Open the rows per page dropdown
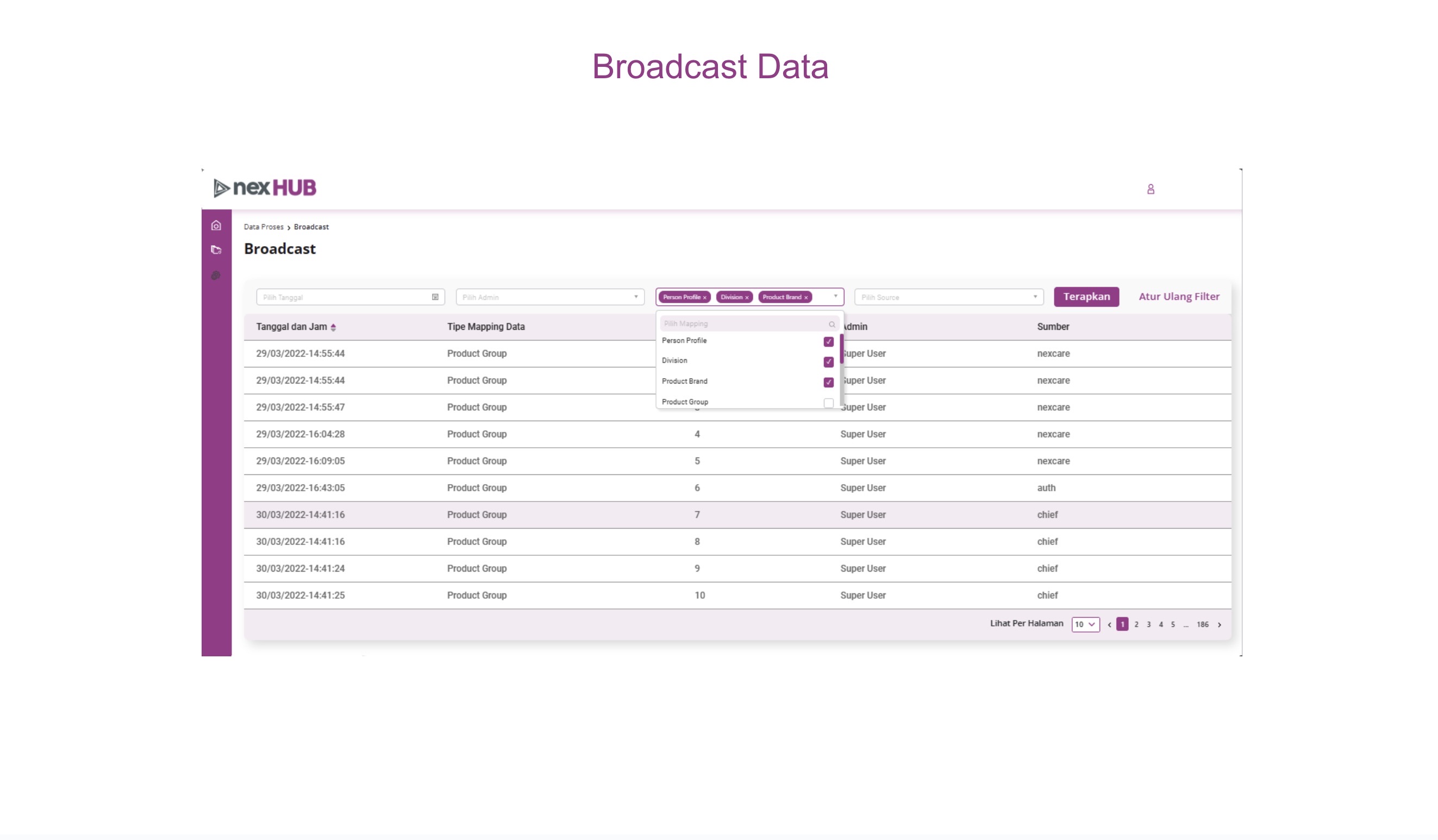The width and height of the screenshot is (1438, 840). [x=1085, y=624]
